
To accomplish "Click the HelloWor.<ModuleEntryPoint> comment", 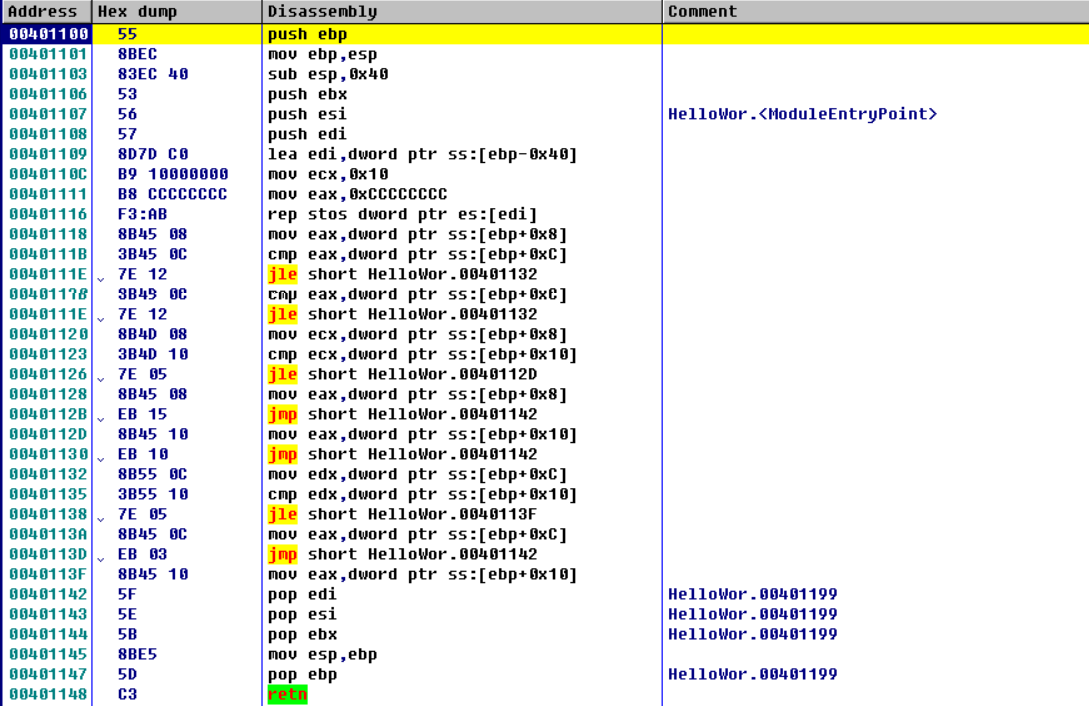I will (x=802, y=114).
